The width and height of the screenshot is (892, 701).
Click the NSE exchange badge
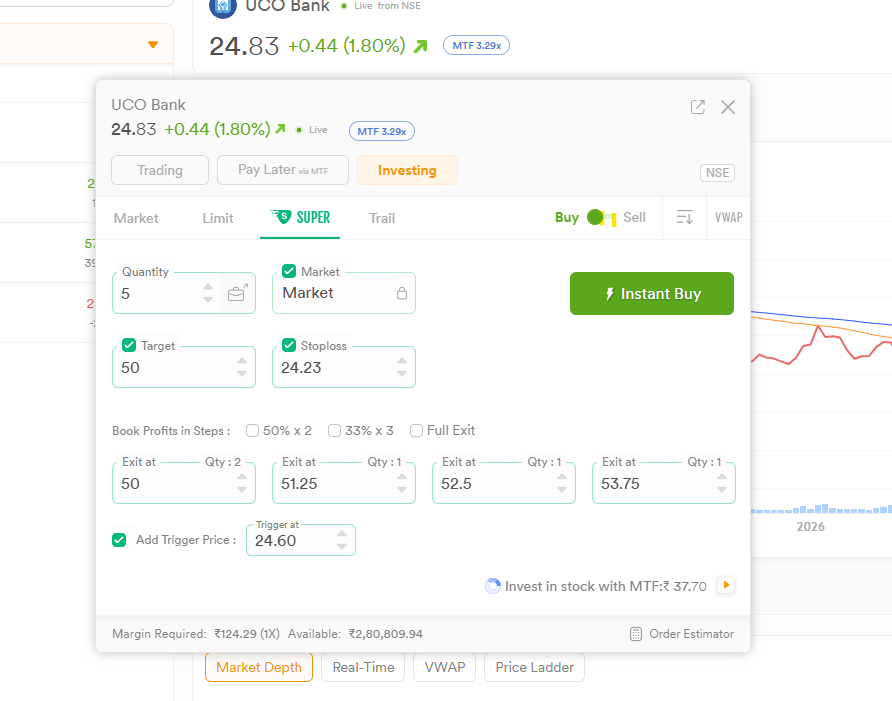click(717, 173)
